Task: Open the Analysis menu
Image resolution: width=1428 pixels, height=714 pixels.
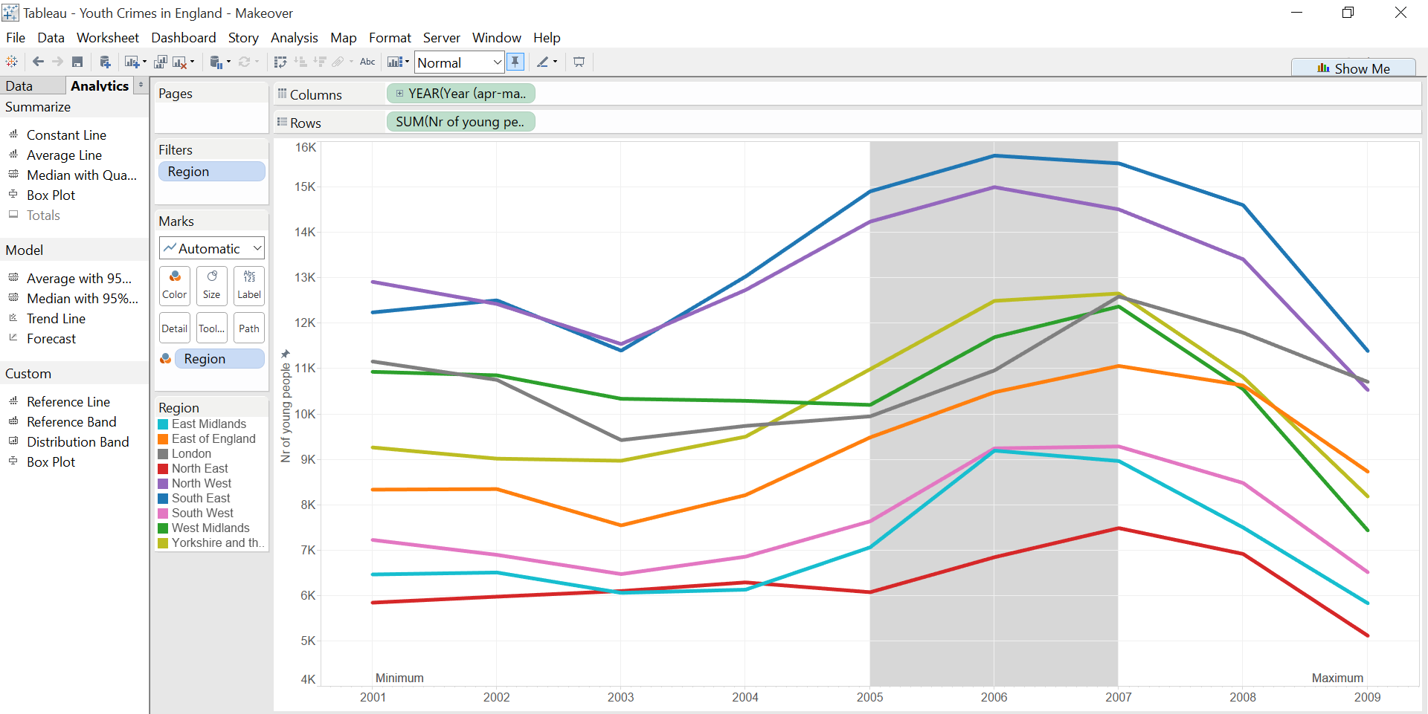Action: coord(294,37)
